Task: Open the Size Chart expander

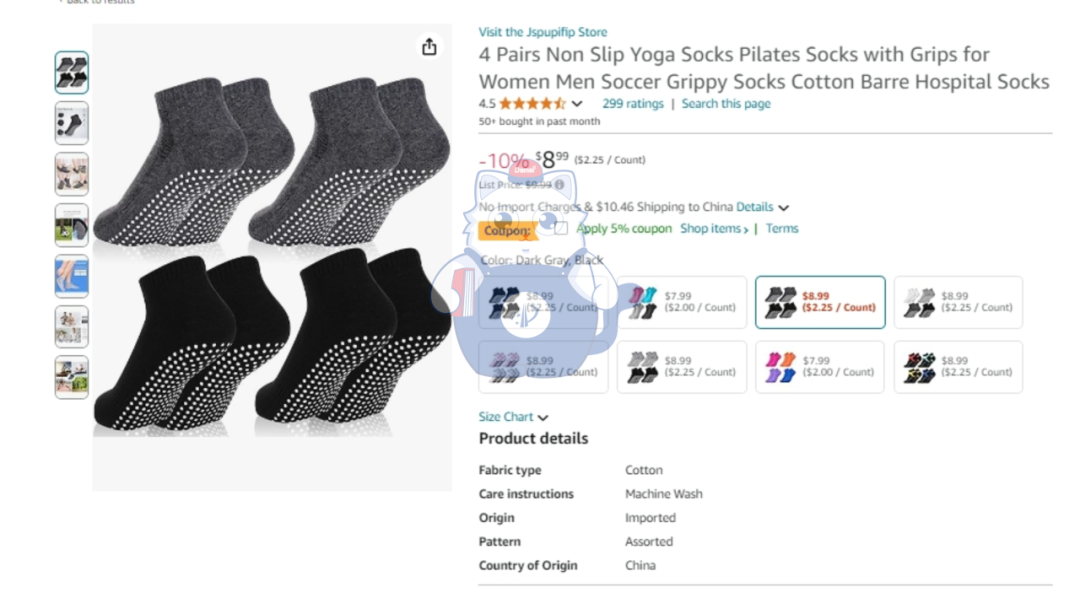Action: tap(513, 417)
